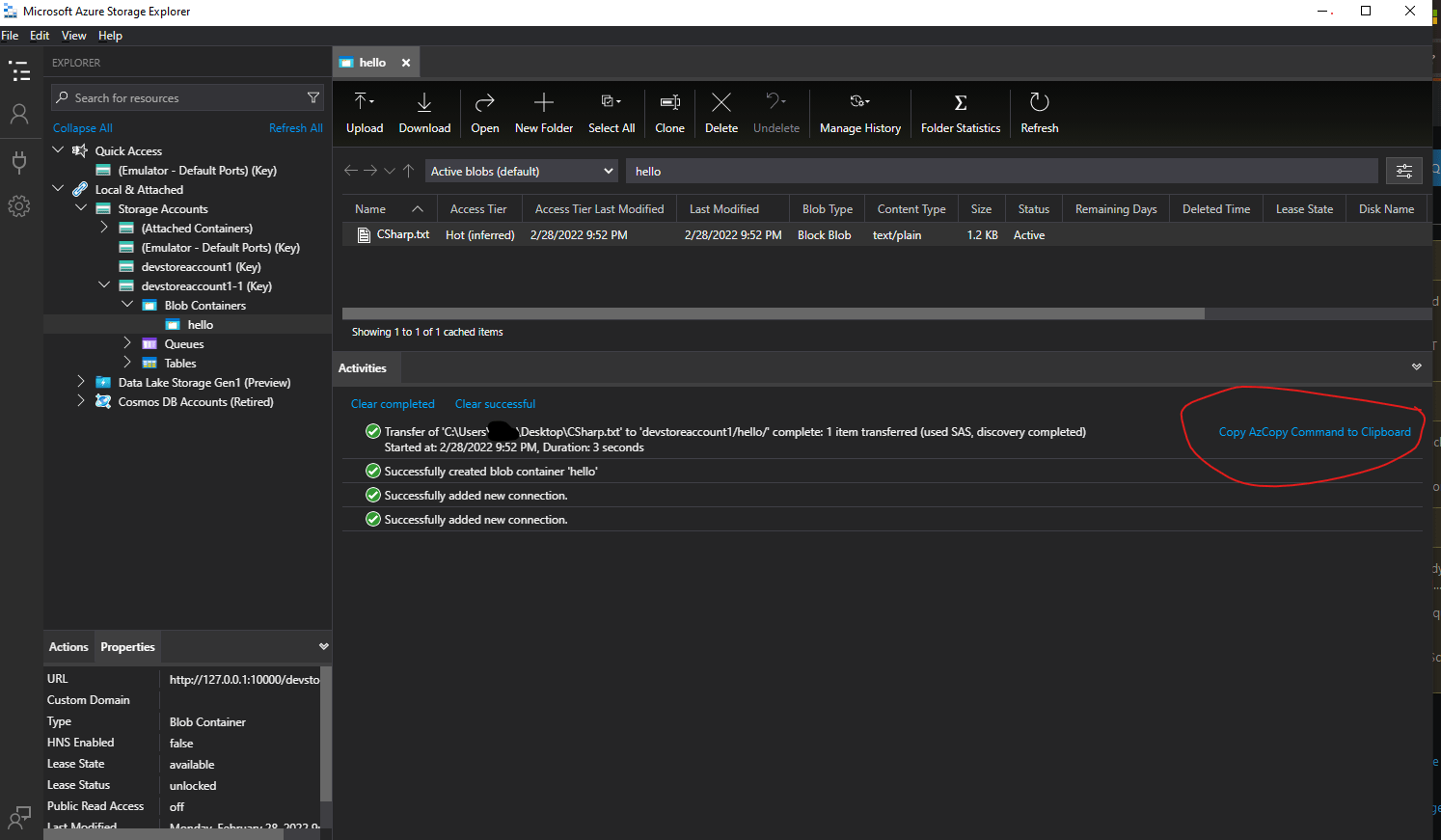Click the Refresh All link
1441x840 pixels.
point(296,128)
